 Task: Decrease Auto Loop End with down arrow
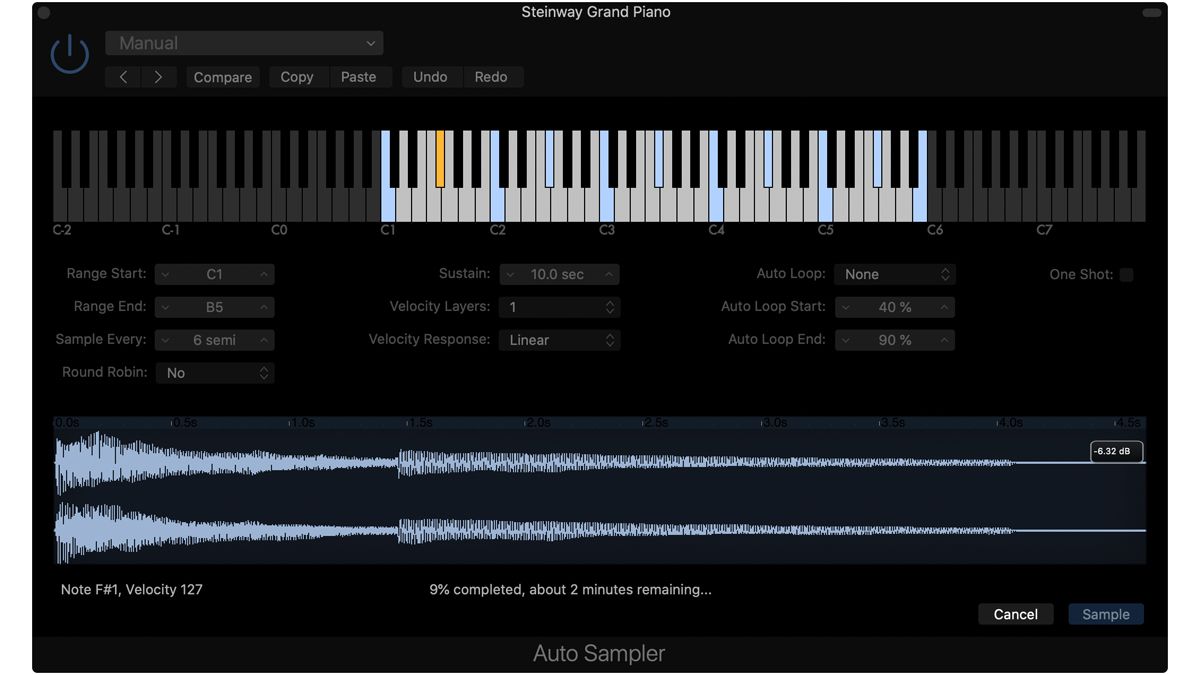845,340
